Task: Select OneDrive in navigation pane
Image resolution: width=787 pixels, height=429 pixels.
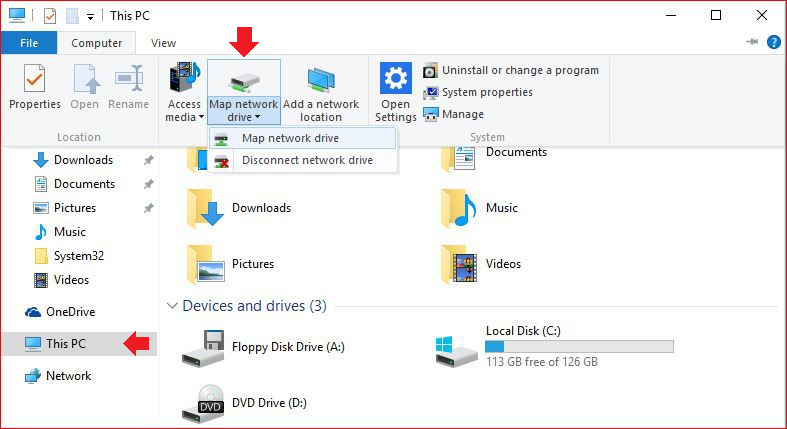Action: 60,312
